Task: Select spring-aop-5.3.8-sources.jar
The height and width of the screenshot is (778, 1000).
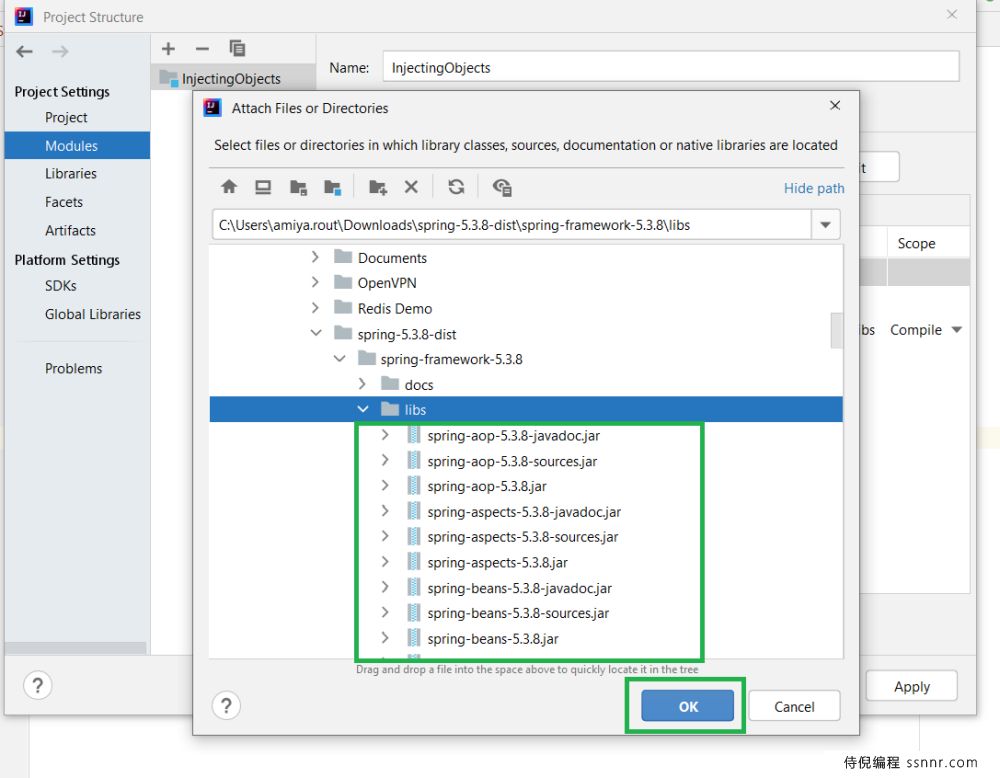Action: click(512, 461)
